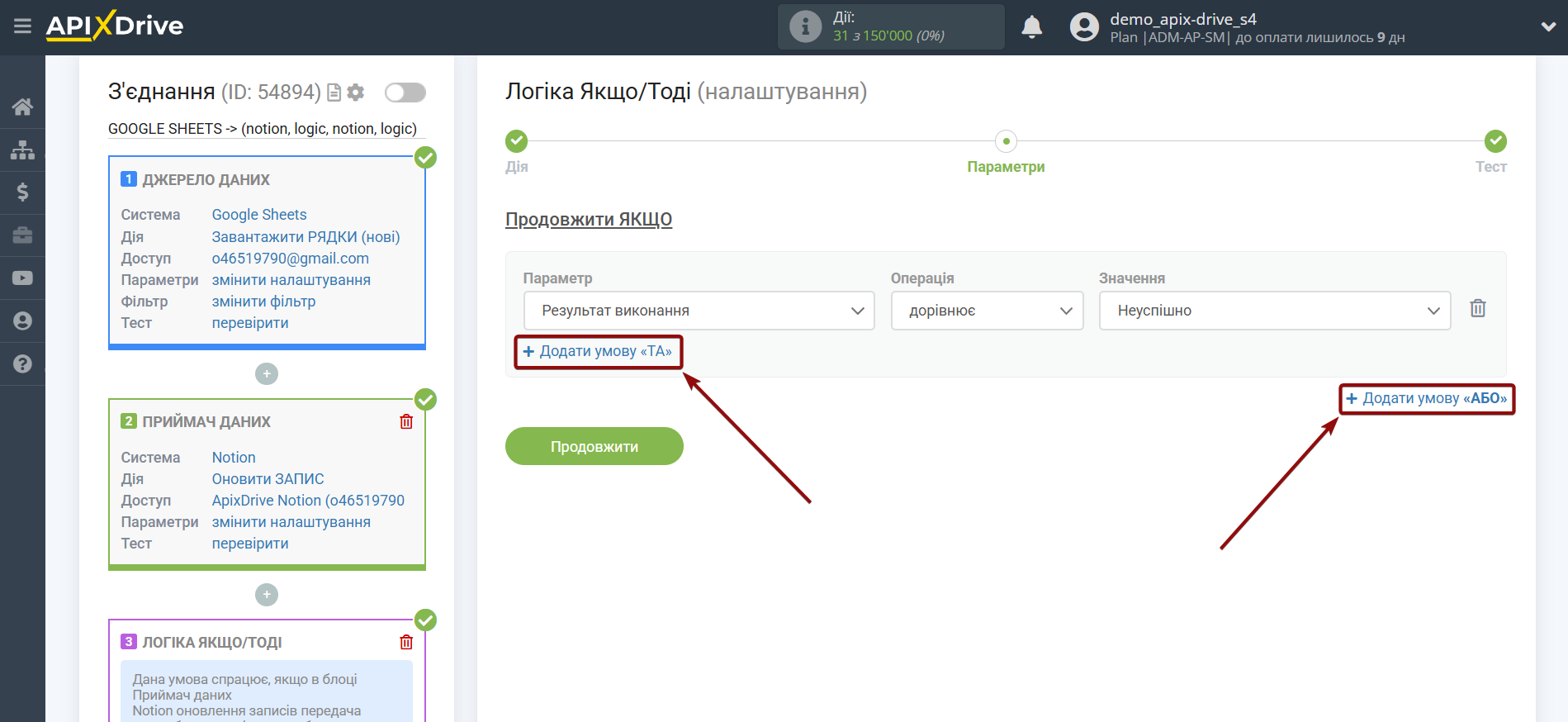Click перевірити in data source block

click(x=250, y=323)
